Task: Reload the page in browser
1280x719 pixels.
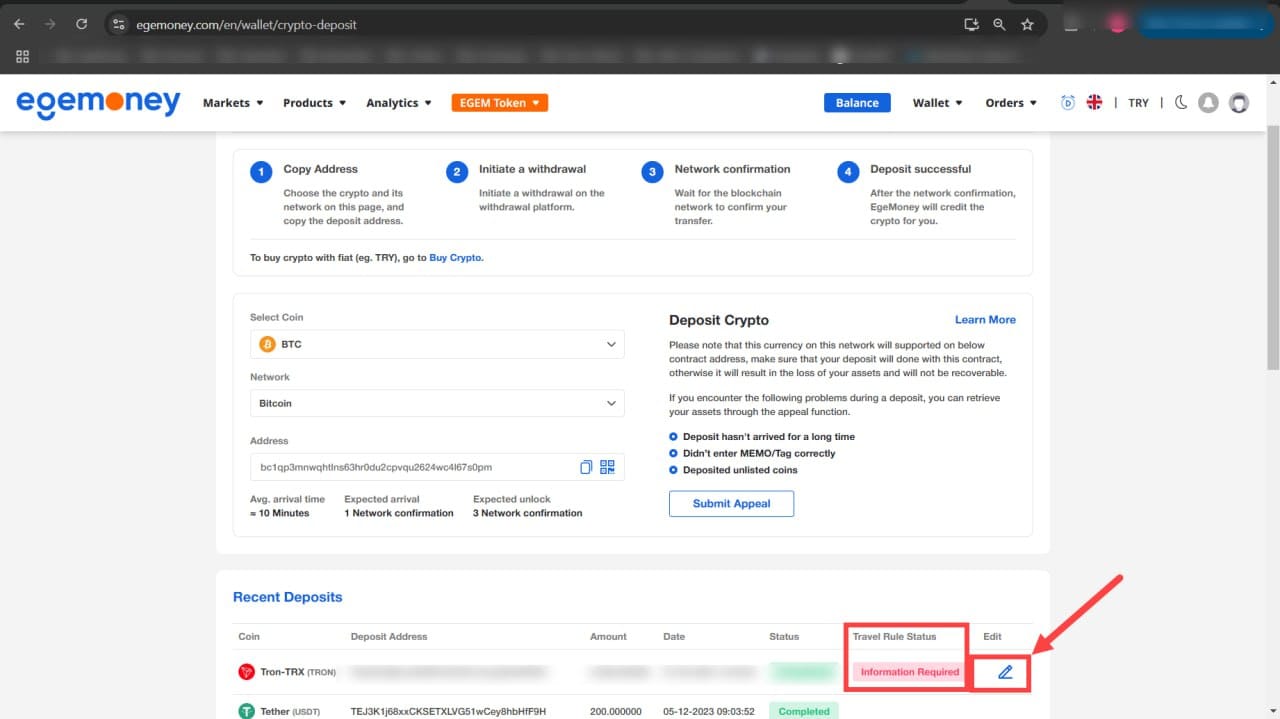Action: click(82, 24)
